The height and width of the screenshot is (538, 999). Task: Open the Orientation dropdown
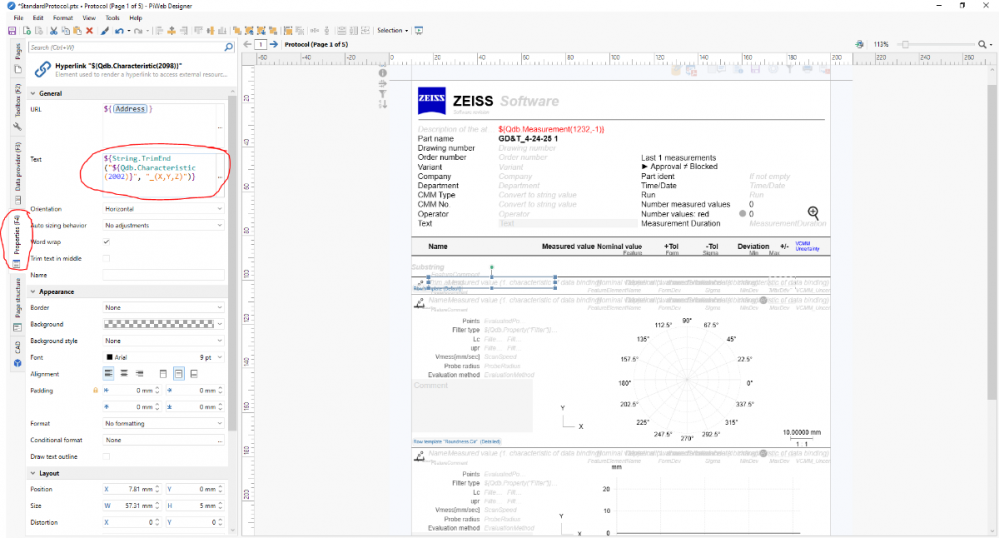point(163,209)
